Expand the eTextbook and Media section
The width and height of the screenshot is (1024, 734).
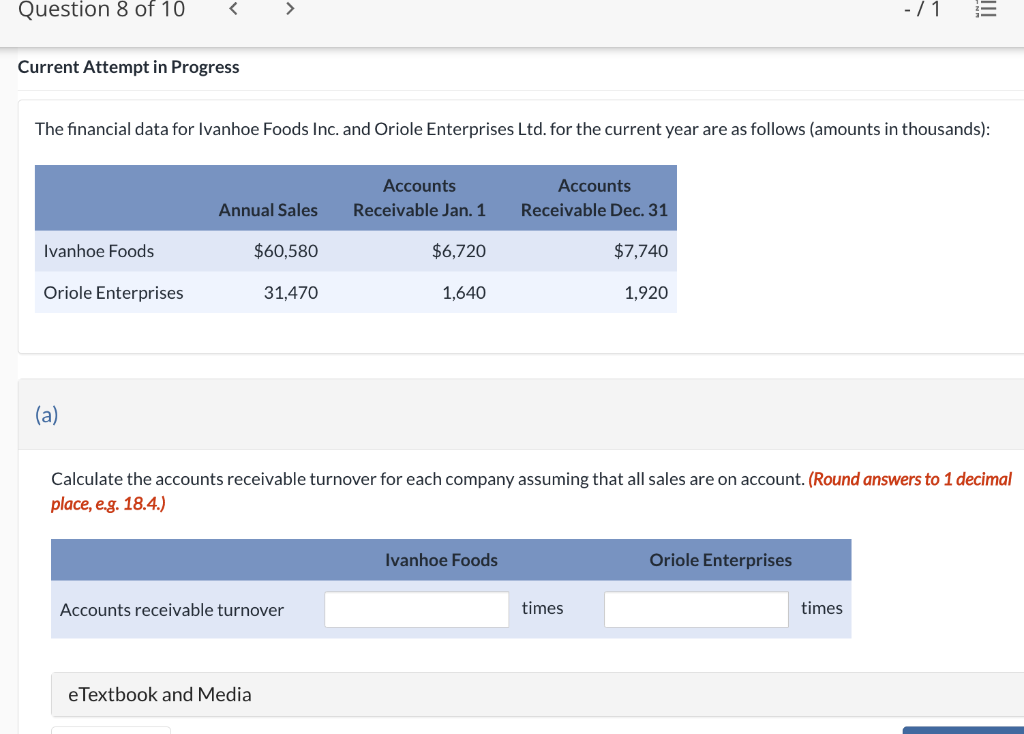(x=160, y=694)
